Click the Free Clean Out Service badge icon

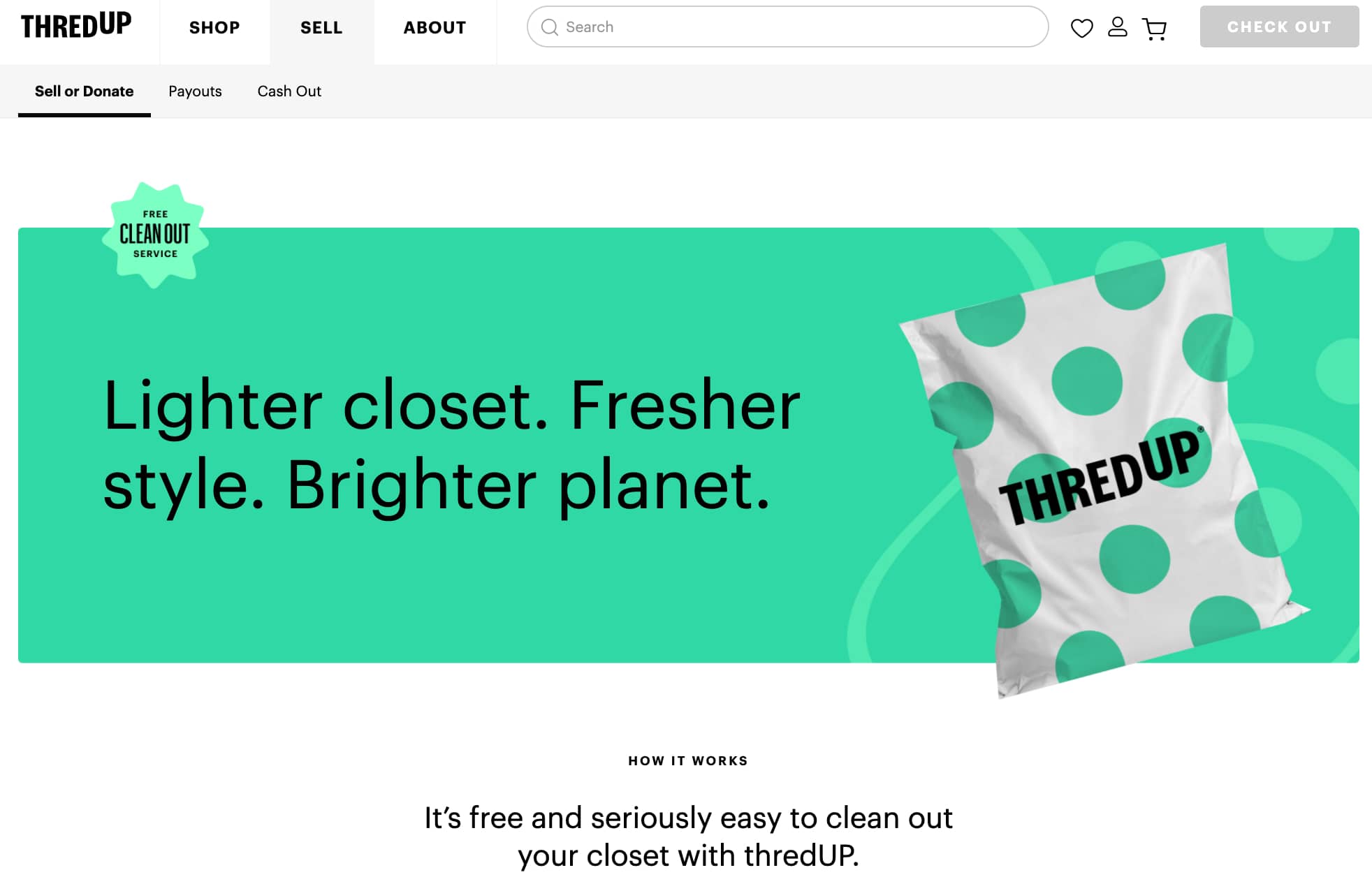coord(156,233)
